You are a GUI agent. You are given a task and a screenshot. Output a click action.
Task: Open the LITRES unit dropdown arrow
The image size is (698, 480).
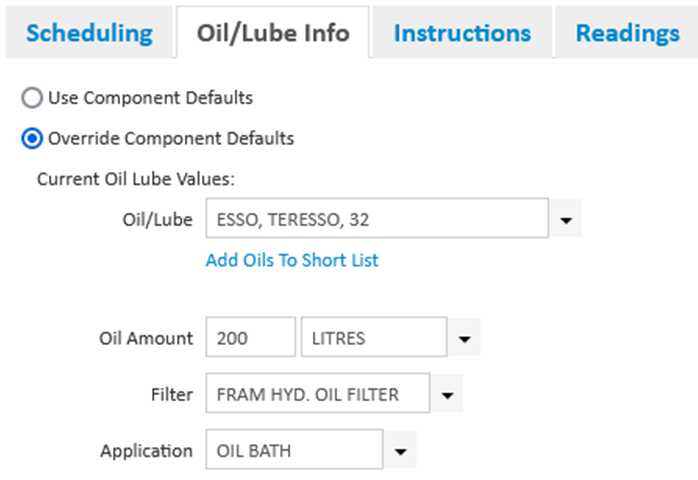point(465,339)
